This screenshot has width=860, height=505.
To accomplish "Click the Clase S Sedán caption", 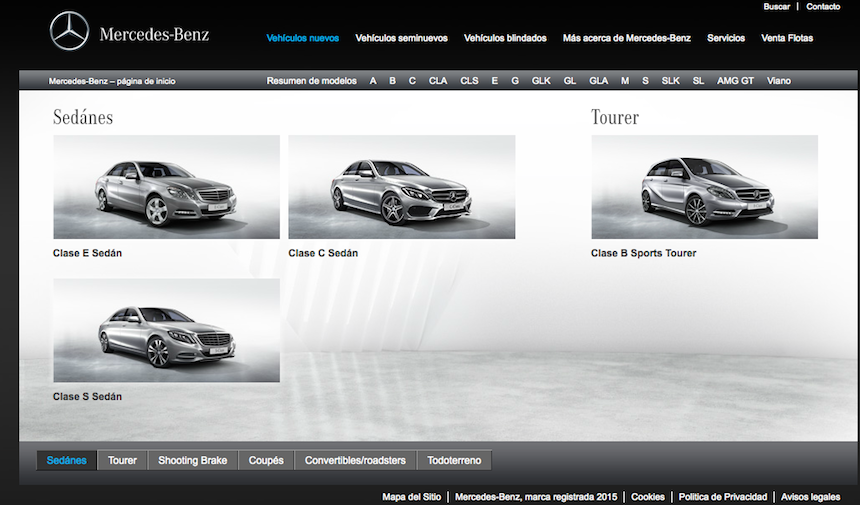I will (x=87, y=396).
